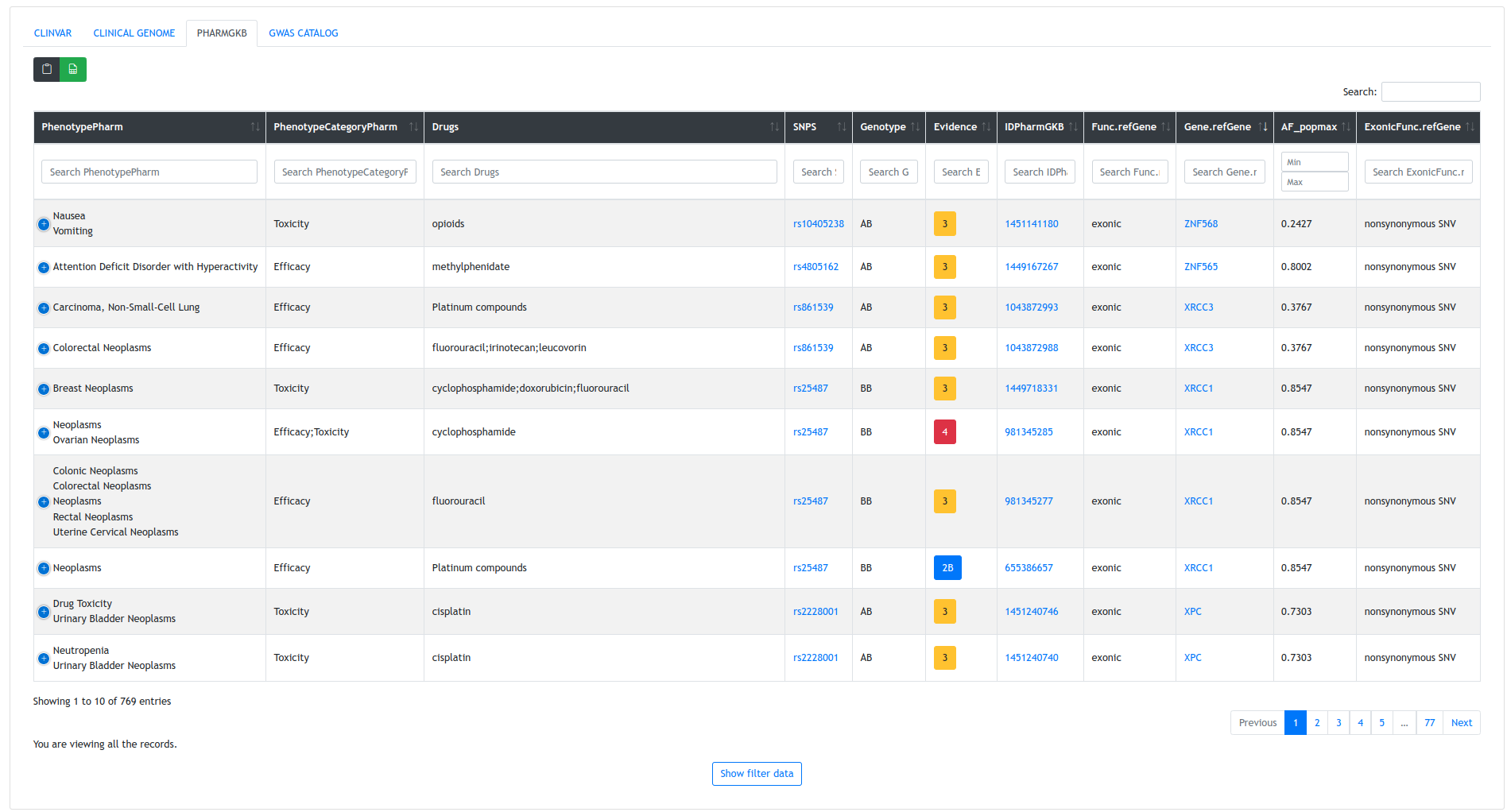This screenshot has height=812, width=1507.
Task: Open the GWAS Catalog tab
Action: point(303,33)
